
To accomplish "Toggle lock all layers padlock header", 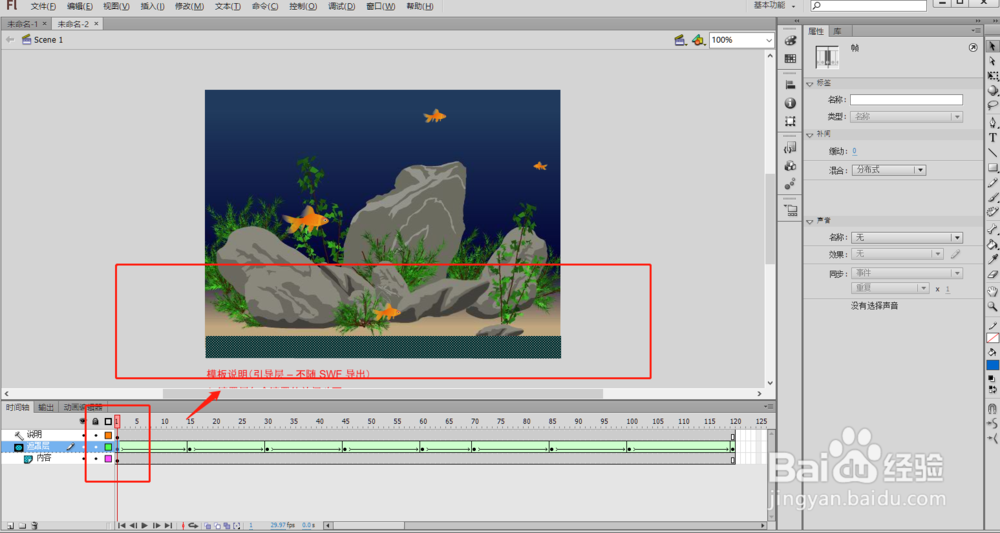I will (96, 421).
